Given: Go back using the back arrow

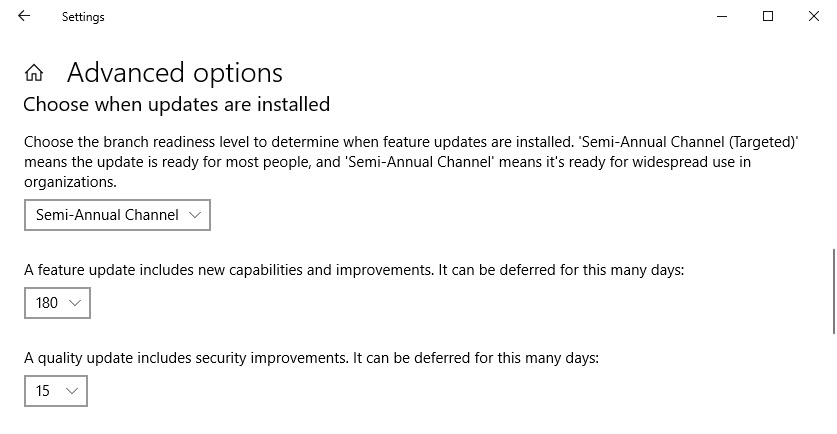Looking at the screenshot, I should pyautogui.click(x=24, y=17).
